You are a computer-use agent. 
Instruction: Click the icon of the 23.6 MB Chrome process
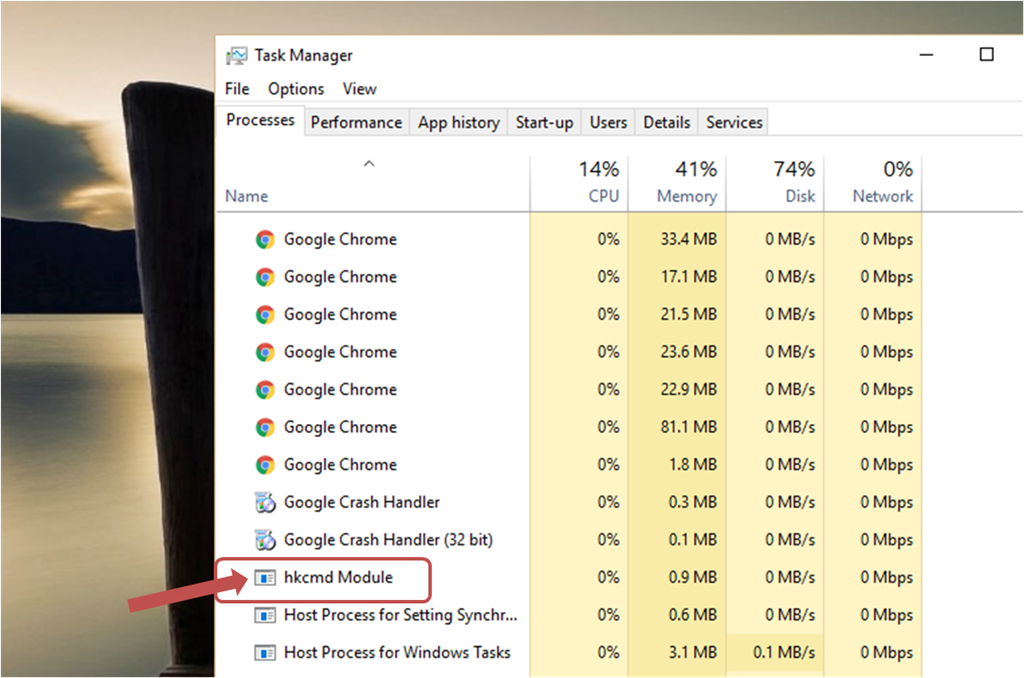coord(264,353)
